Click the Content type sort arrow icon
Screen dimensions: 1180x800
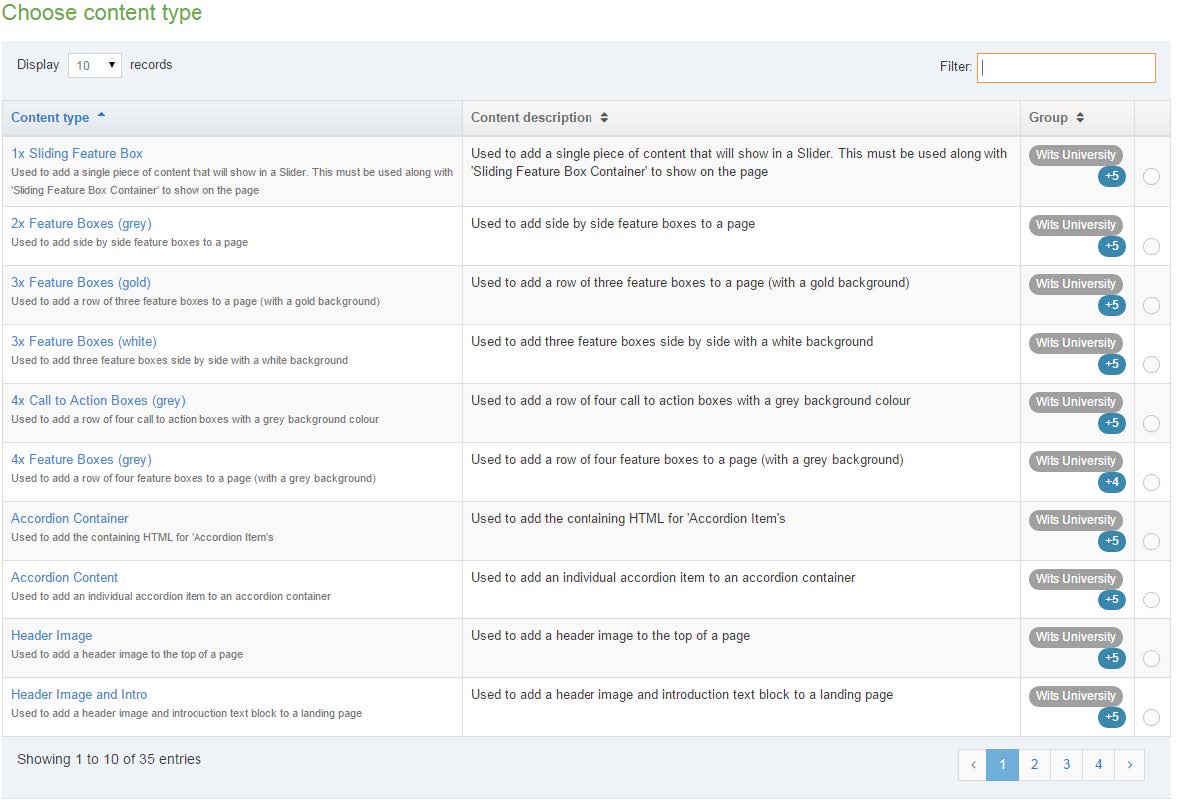(x=101, y=116)
